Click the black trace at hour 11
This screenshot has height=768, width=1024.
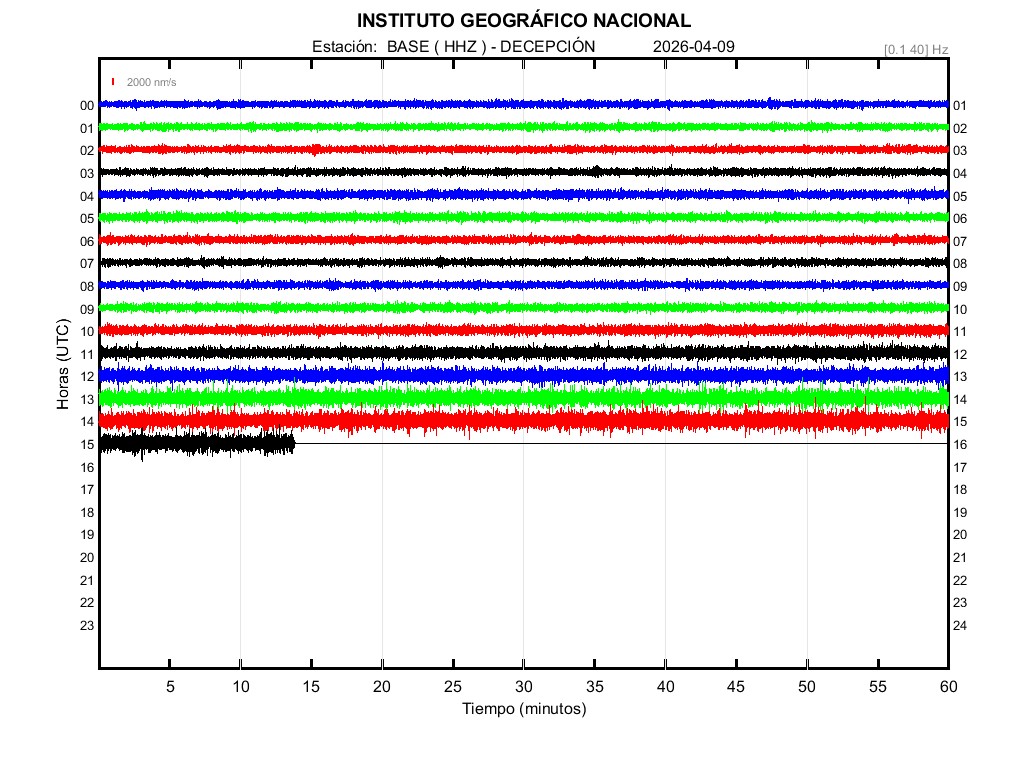click(523, 352)
